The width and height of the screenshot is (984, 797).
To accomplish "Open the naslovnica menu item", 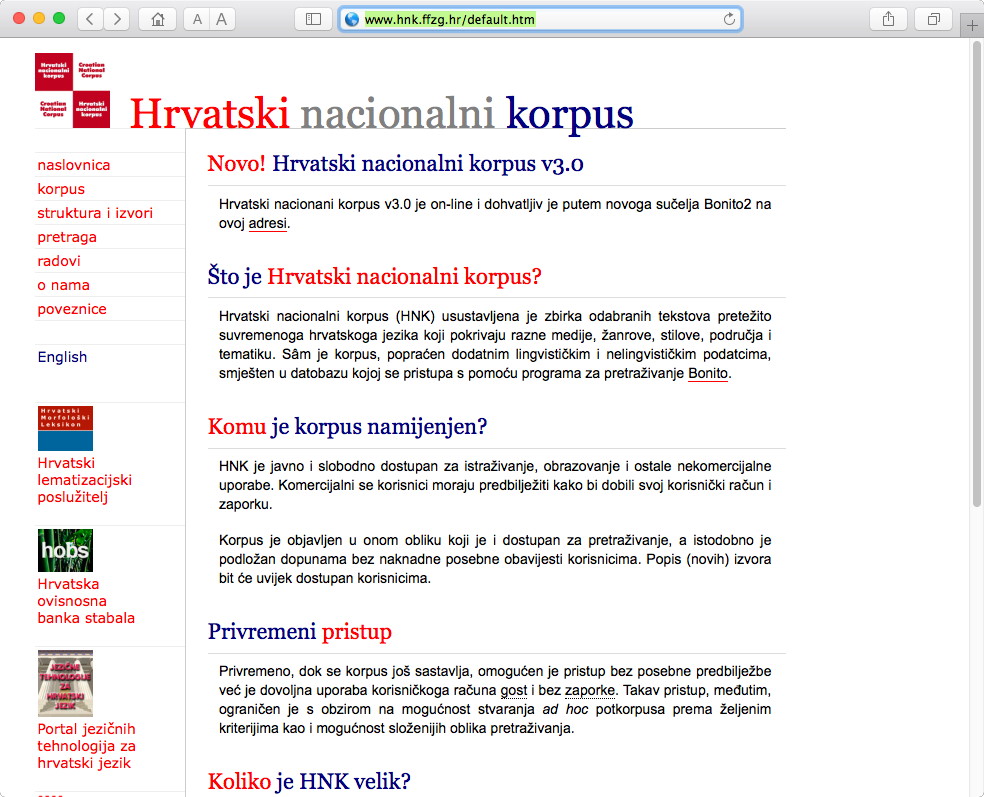I will coord(73,165).
